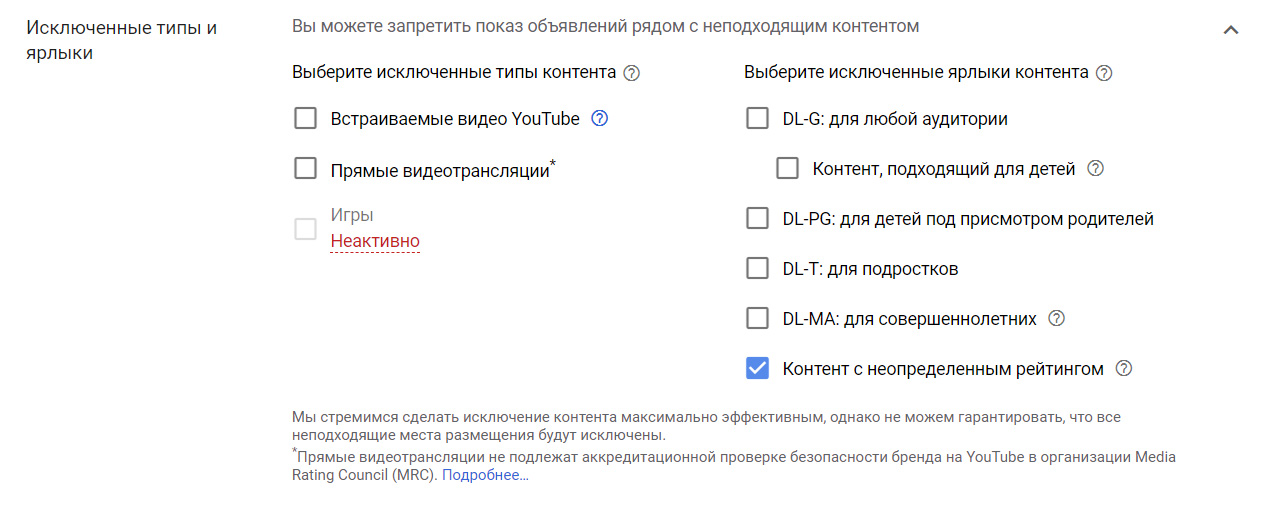The image size is (1273, 516).
Task: Enable Встраиваемые видео YouTube checkbox
Action: click(305, 119)
